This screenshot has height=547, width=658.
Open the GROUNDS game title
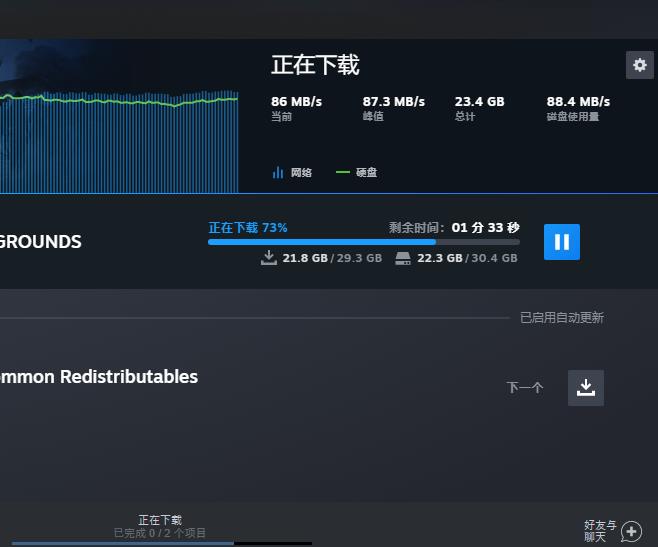(40, 242)
